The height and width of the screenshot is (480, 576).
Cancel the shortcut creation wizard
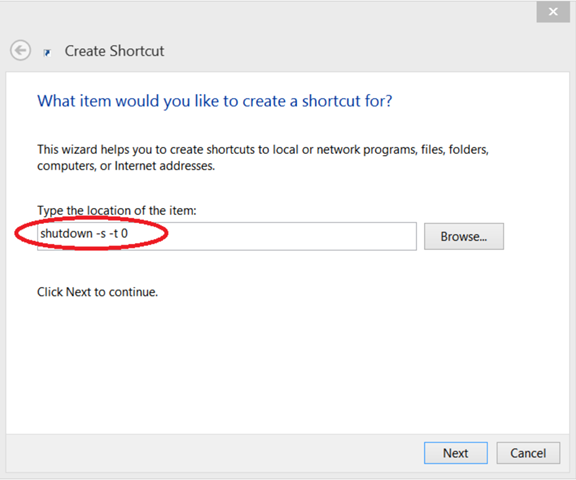[x=528, y=453]
